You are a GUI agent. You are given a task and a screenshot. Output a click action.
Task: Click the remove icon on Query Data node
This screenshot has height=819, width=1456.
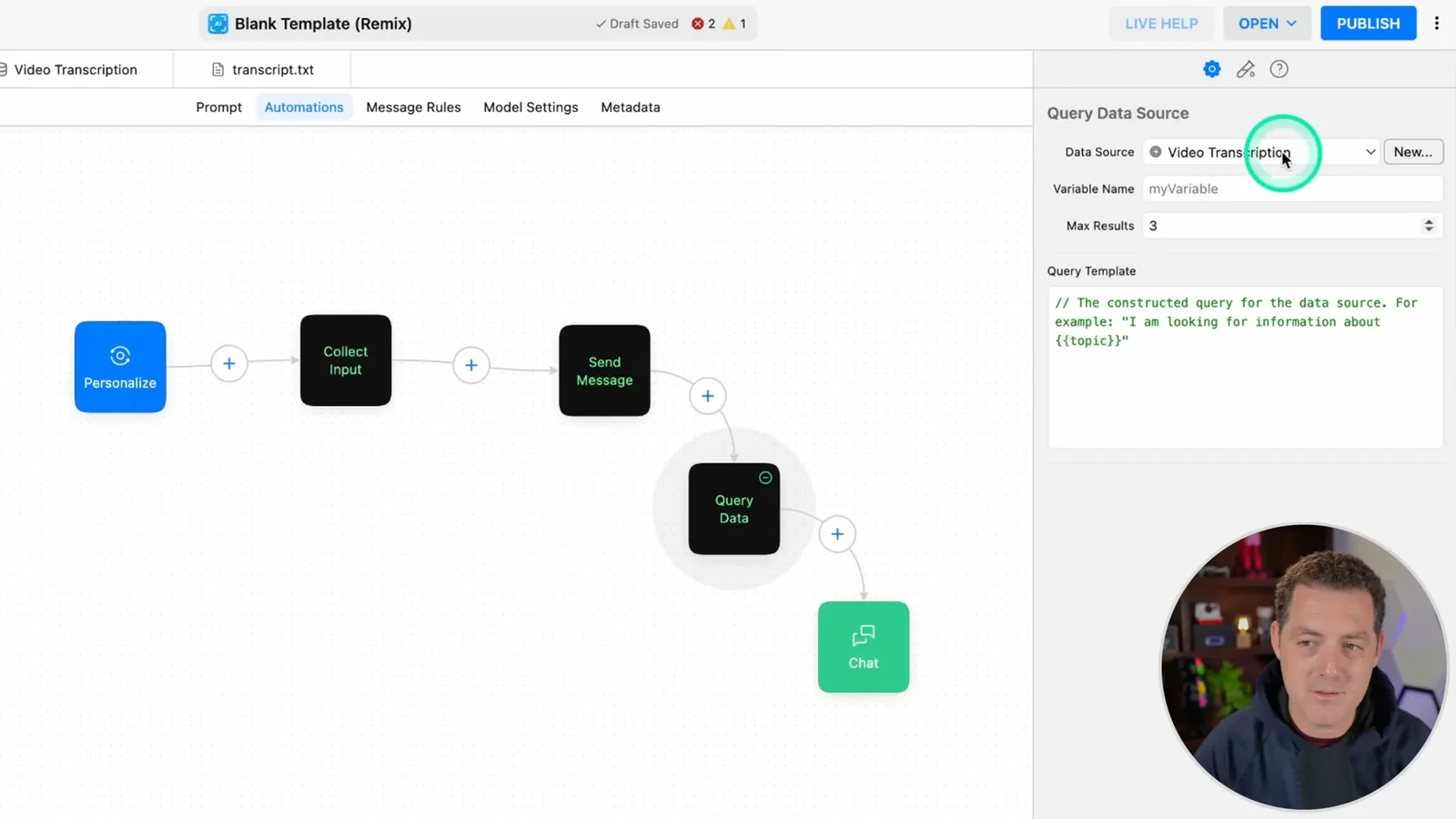click(765, 478)
